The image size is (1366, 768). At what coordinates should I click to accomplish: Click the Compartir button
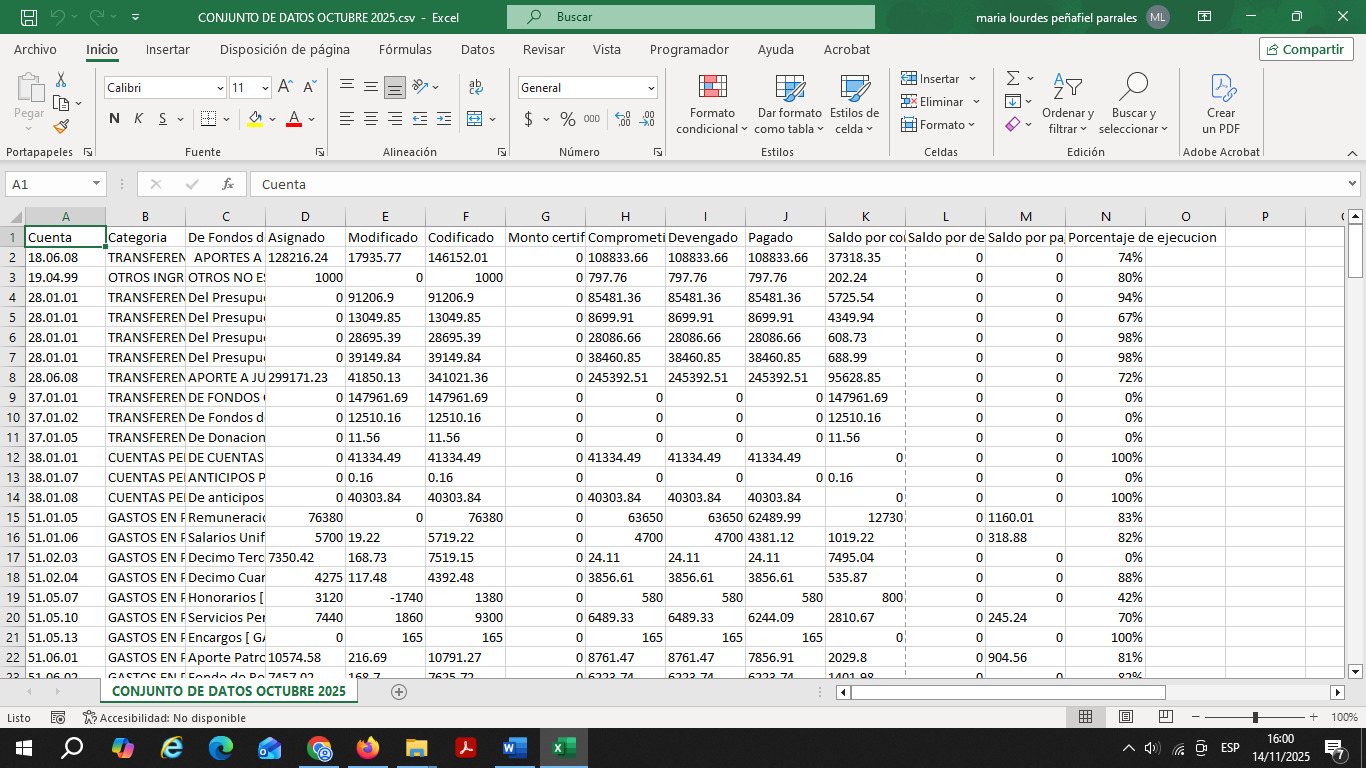click(x=1306, y=49)
